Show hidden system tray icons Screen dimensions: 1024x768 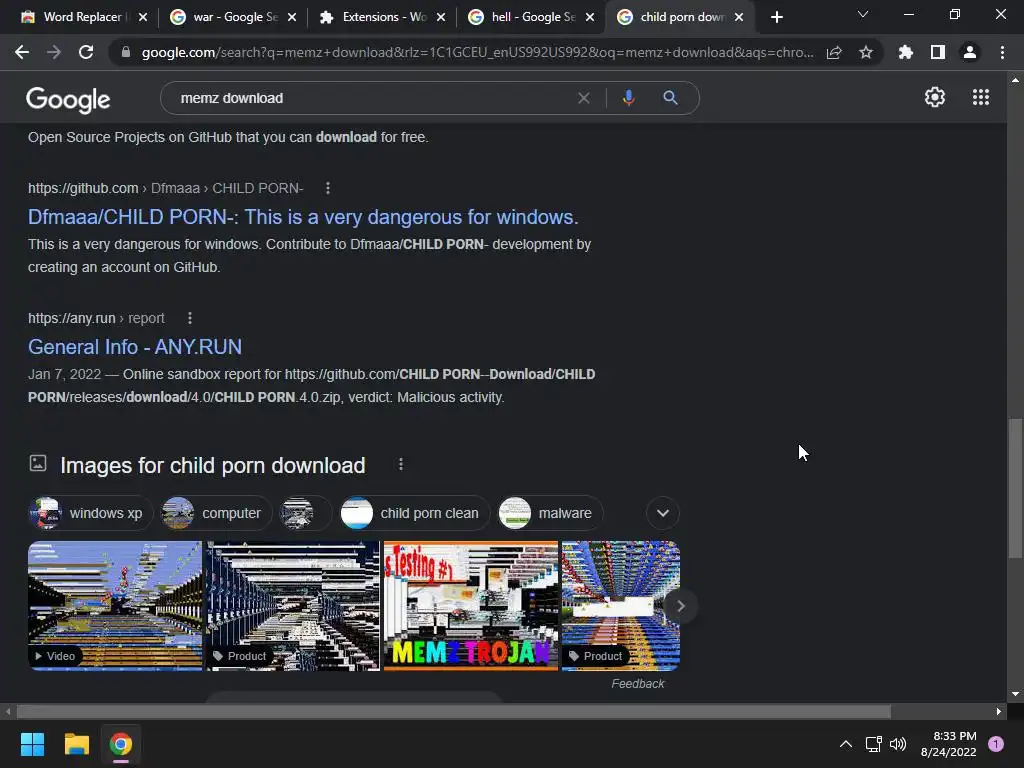[x=846, y=744]
